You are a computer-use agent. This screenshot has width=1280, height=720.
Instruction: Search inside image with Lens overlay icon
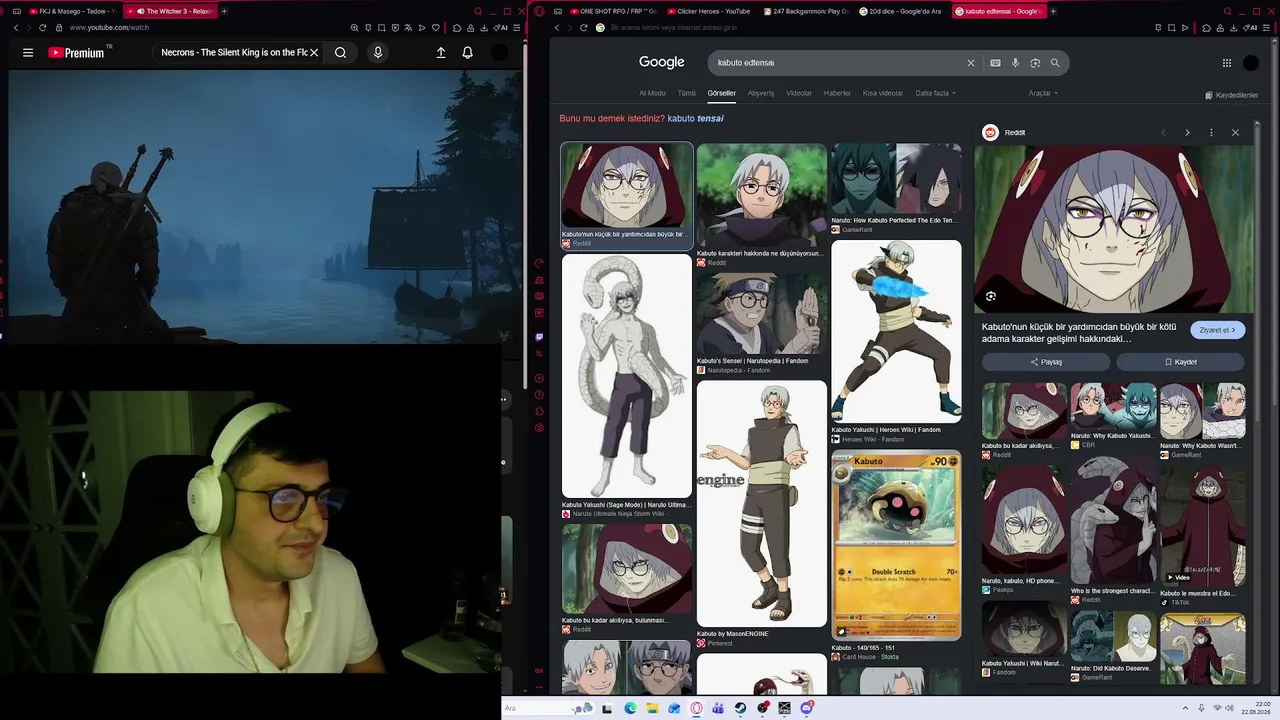click(x=991, y=296)
